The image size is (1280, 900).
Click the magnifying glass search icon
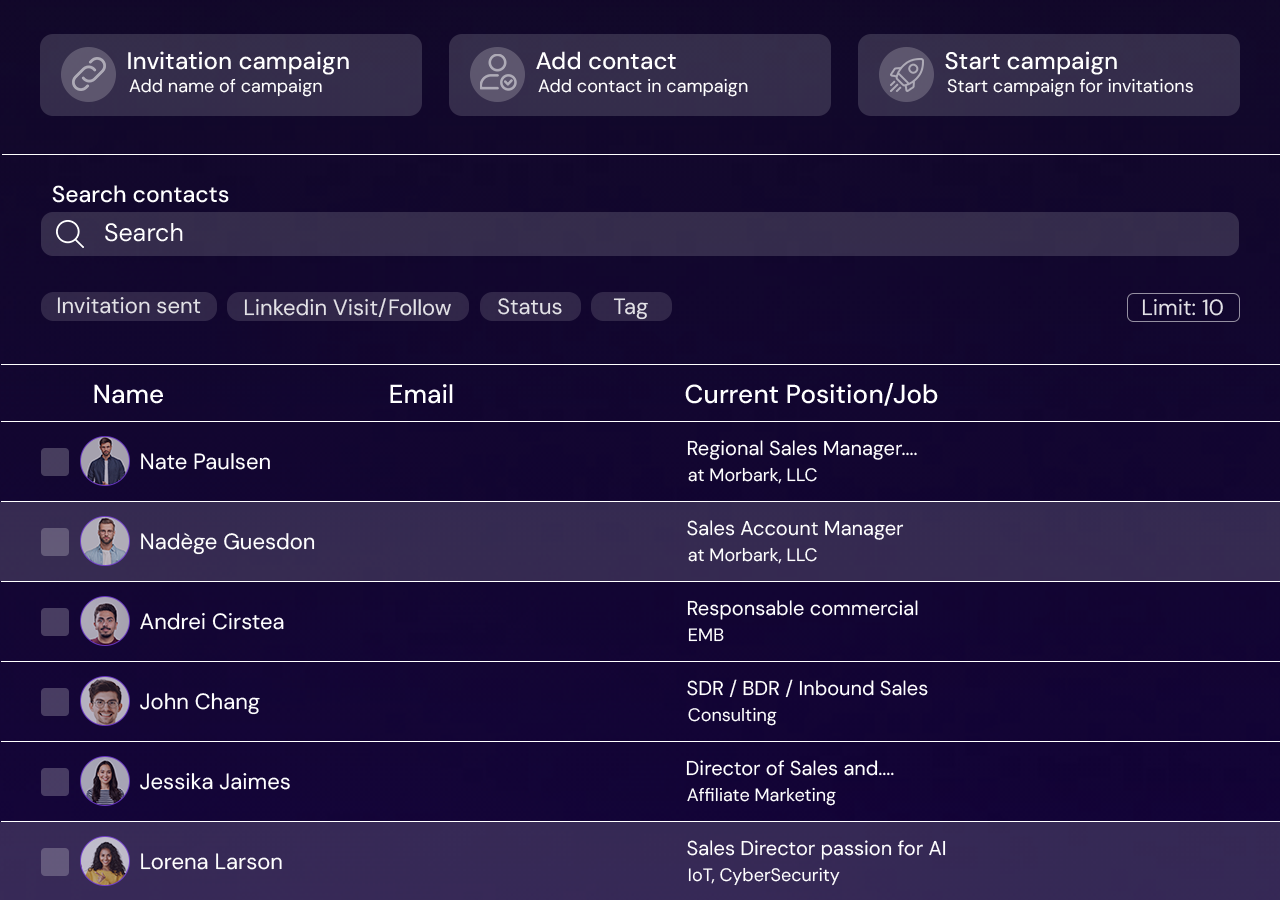pyautogui.click(x=70, y=234)
